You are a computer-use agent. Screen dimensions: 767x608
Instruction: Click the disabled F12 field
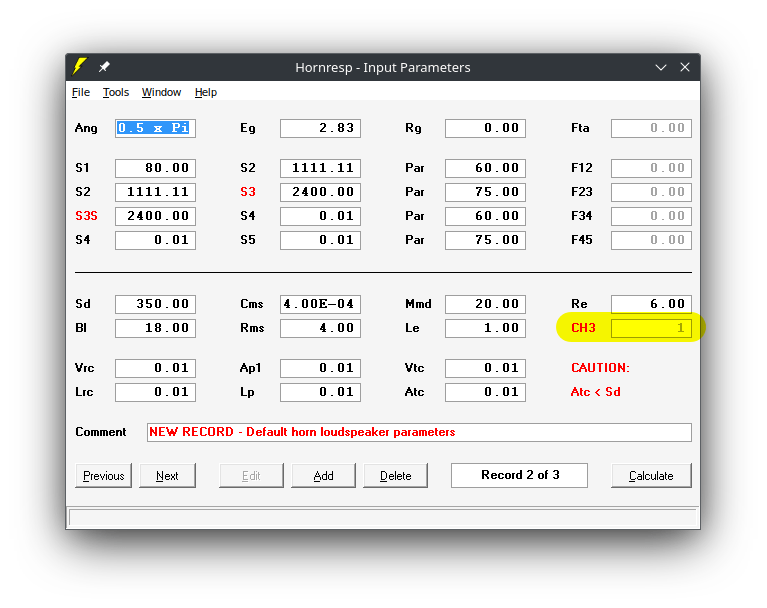tap(651, 168)
